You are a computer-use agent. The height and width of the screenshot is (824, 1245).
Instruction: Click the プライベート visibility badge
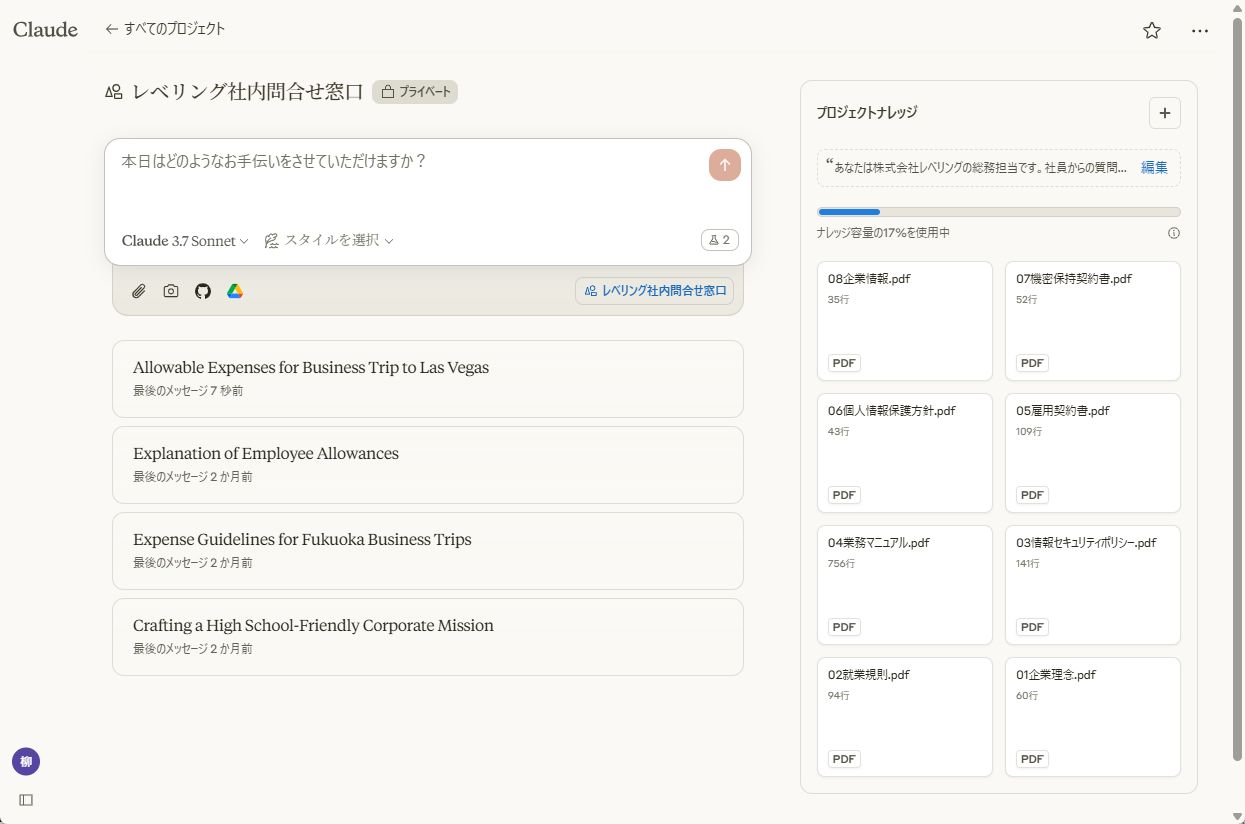click(x=415, y=92)
